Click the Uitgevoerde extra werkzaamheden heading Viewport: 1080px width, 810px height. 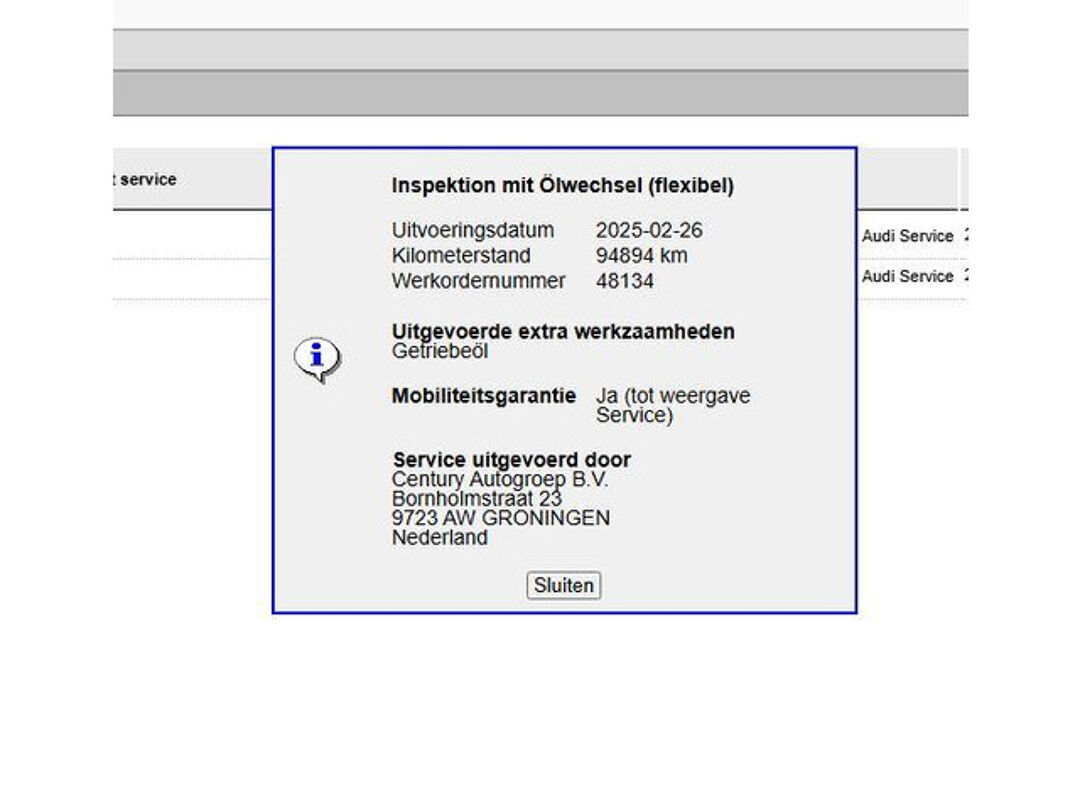tap(563, 331)
